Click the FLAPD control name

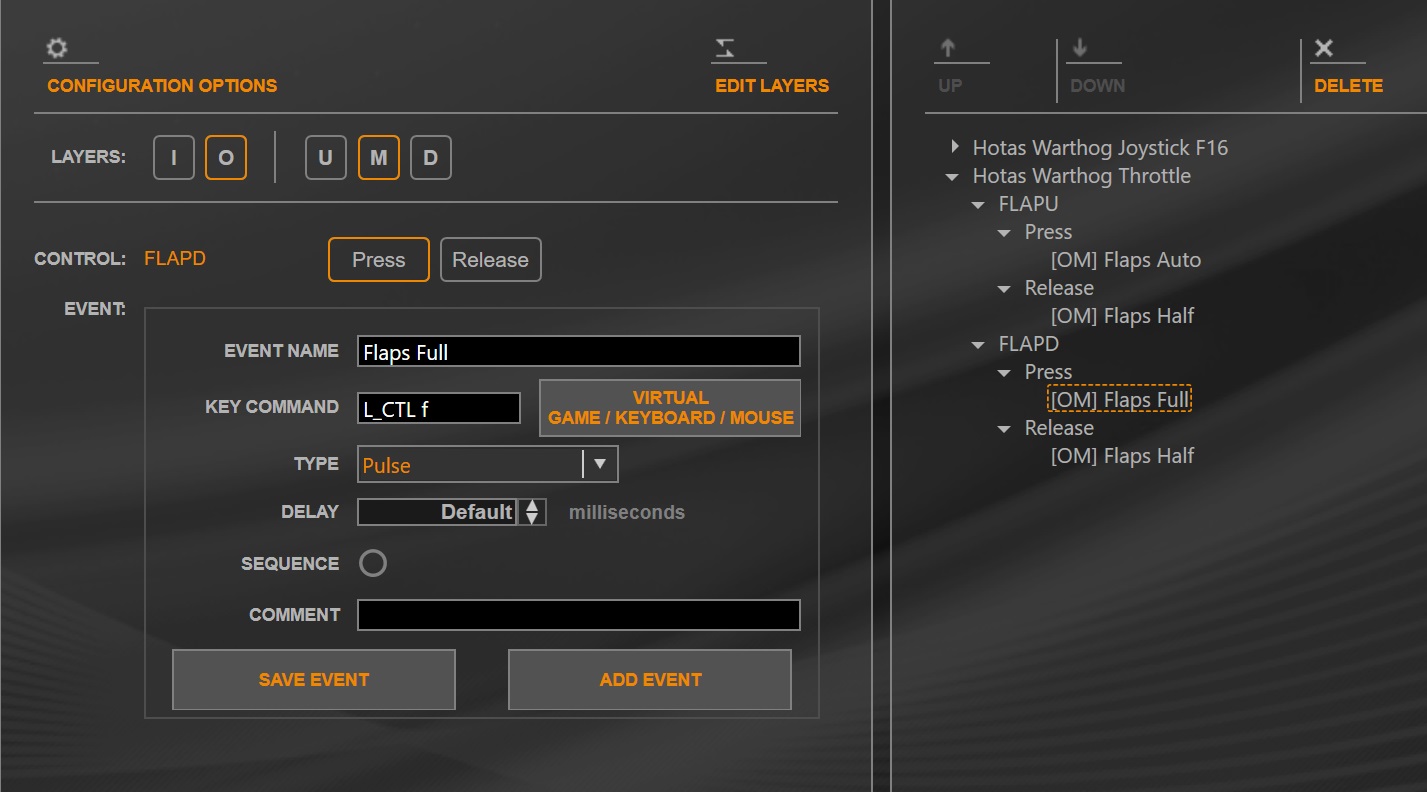[175, 259]
